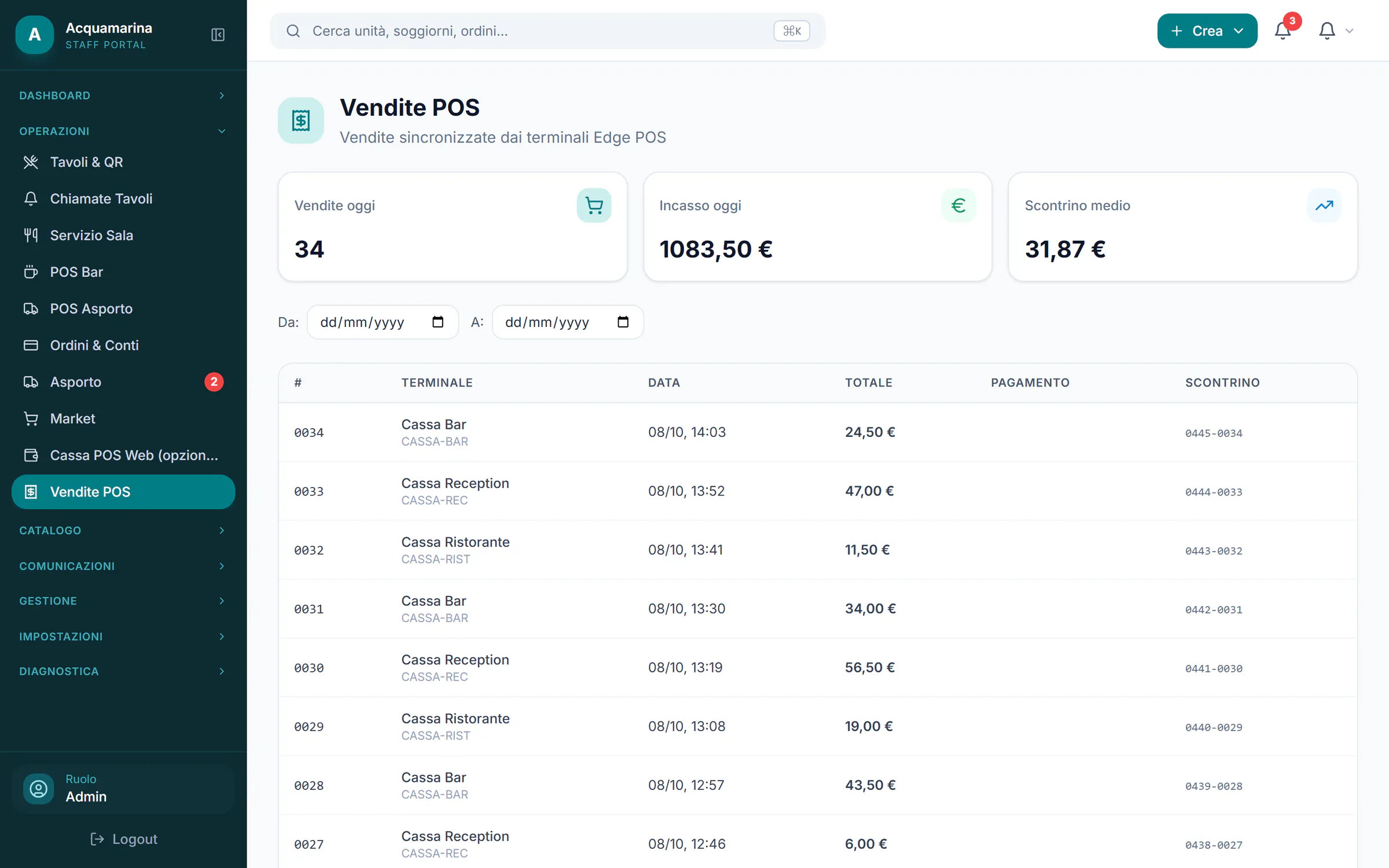Expand the Catalogo sidebar section

[123, 530]
